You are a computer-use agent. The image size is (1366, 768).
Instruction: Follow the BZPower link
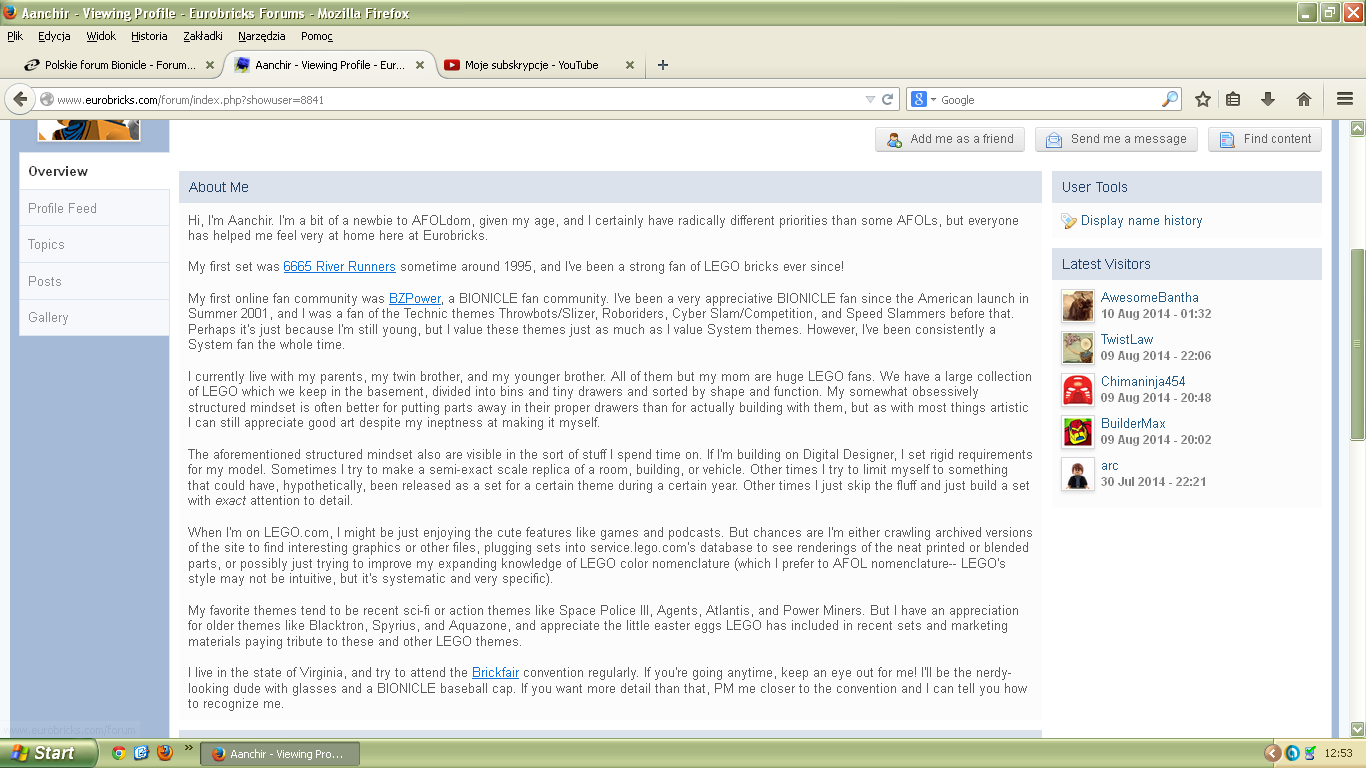pyautogui.click(x=415, y=299)
